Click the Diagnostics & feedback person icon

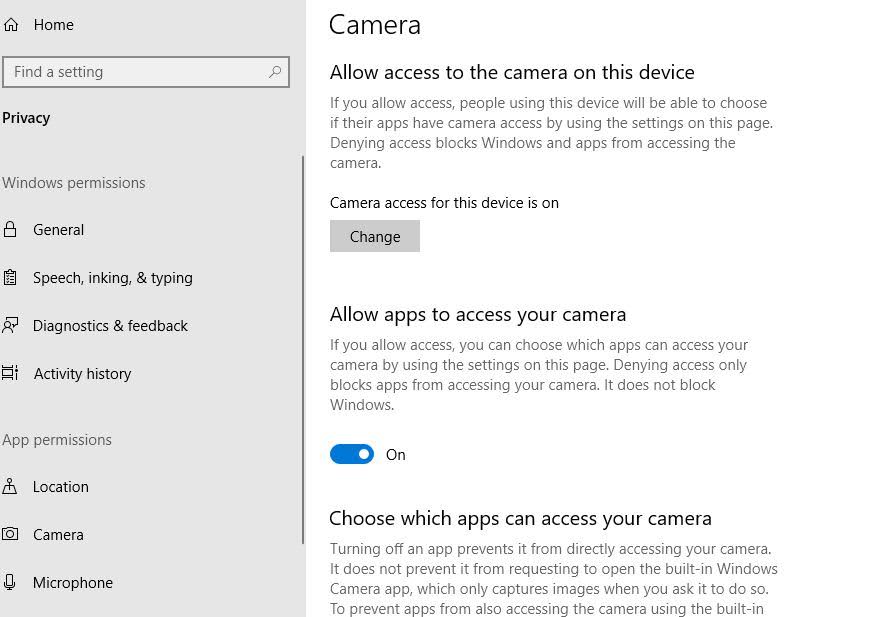click(x=10, y=325)
